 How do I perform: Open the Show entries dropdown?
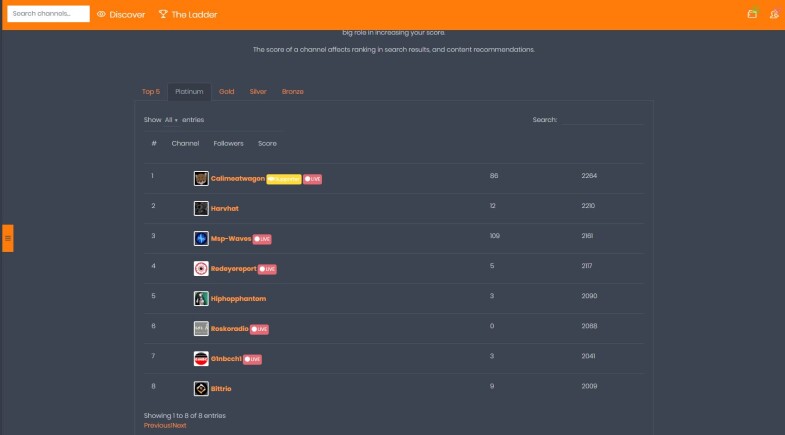pos(171,120)
